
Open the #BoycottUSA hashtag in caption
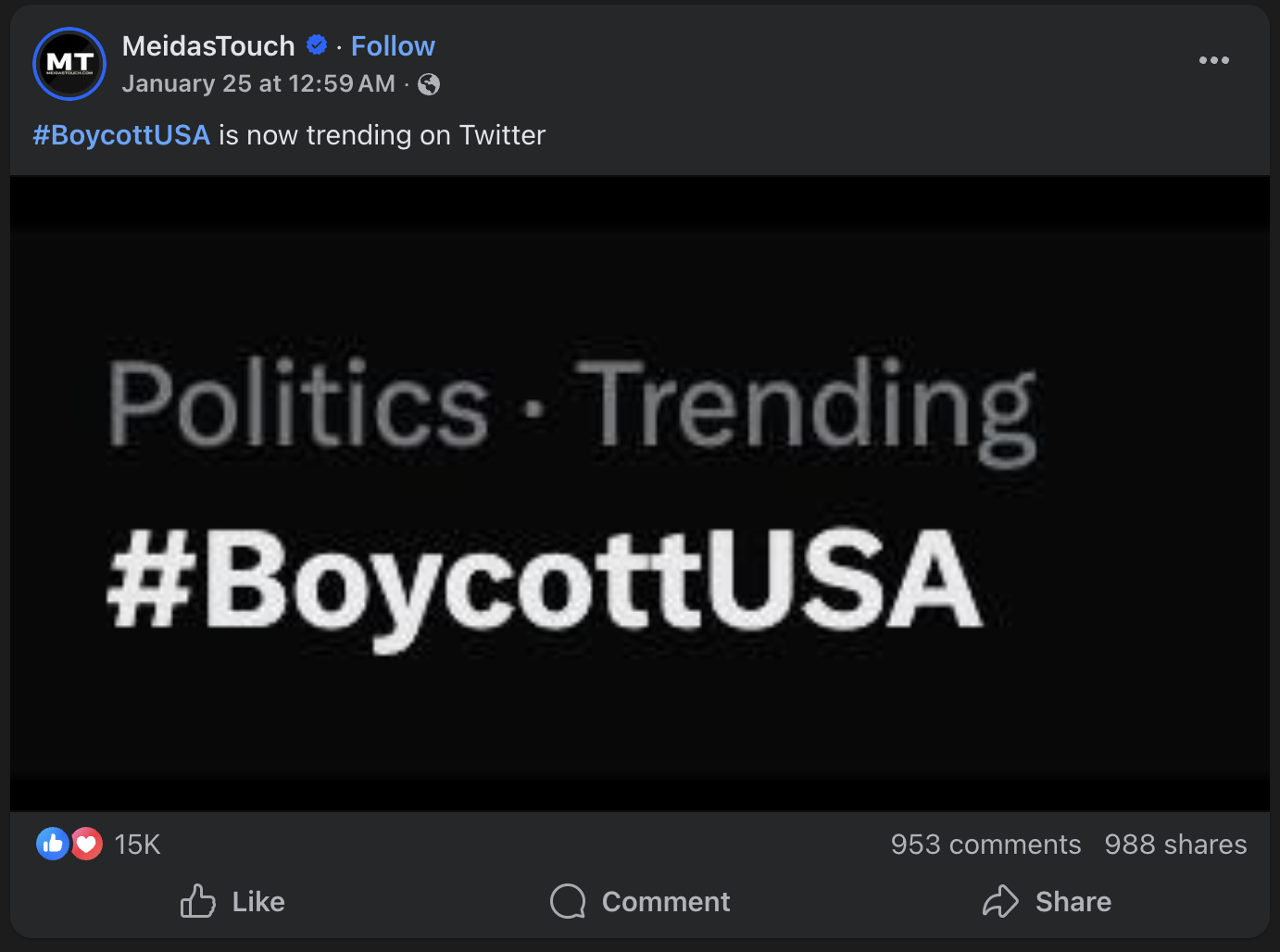tap(121, 135)
